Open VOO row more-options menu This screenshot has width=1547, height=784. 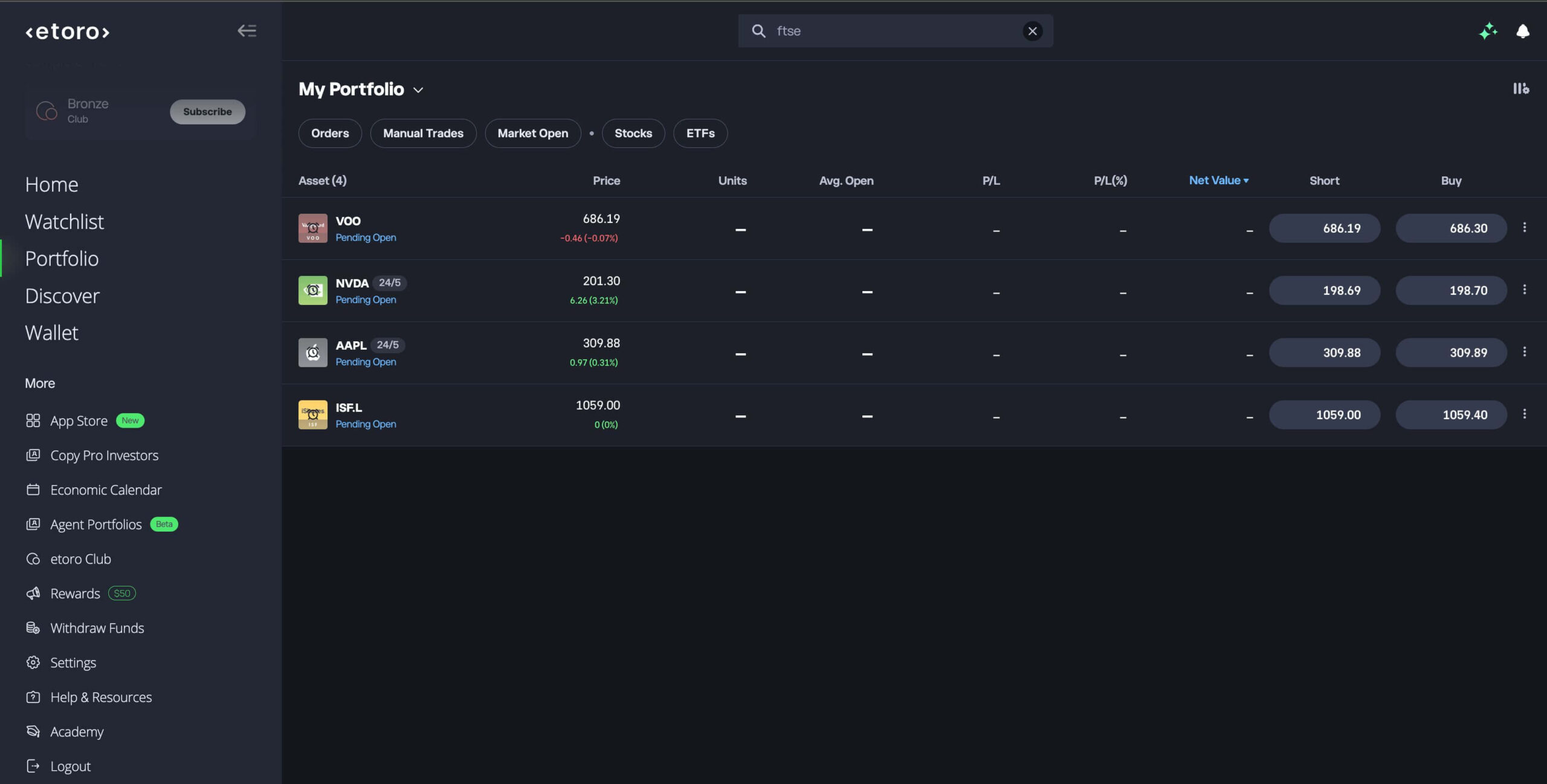[x=1525, y=227]
